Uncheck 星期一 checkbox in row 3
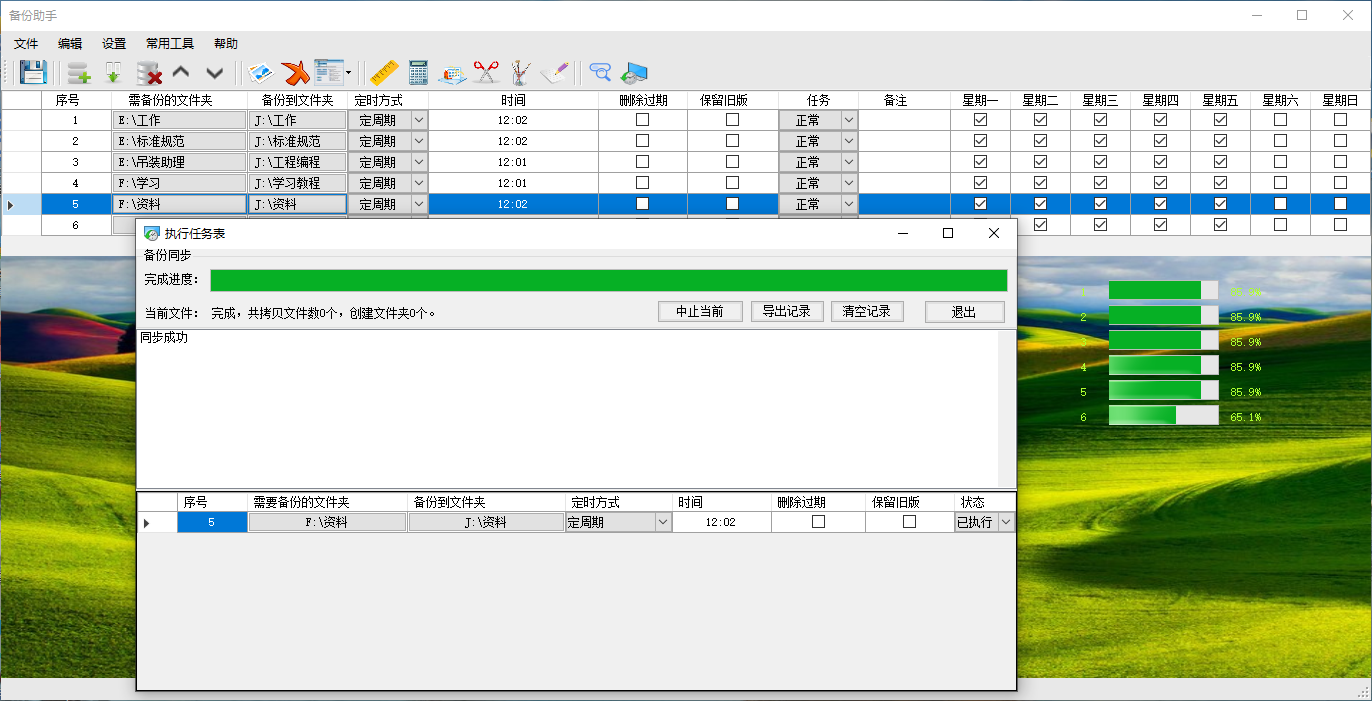Image resolution: width=1372 pixels, height=701 pixels. pos(980,161)
